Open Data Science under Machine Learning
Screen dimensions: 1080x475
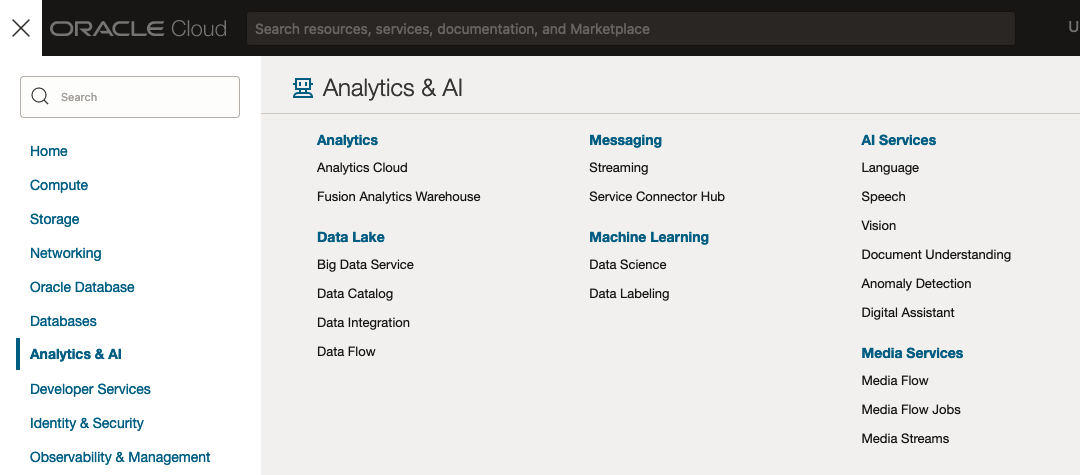[627, 265]
